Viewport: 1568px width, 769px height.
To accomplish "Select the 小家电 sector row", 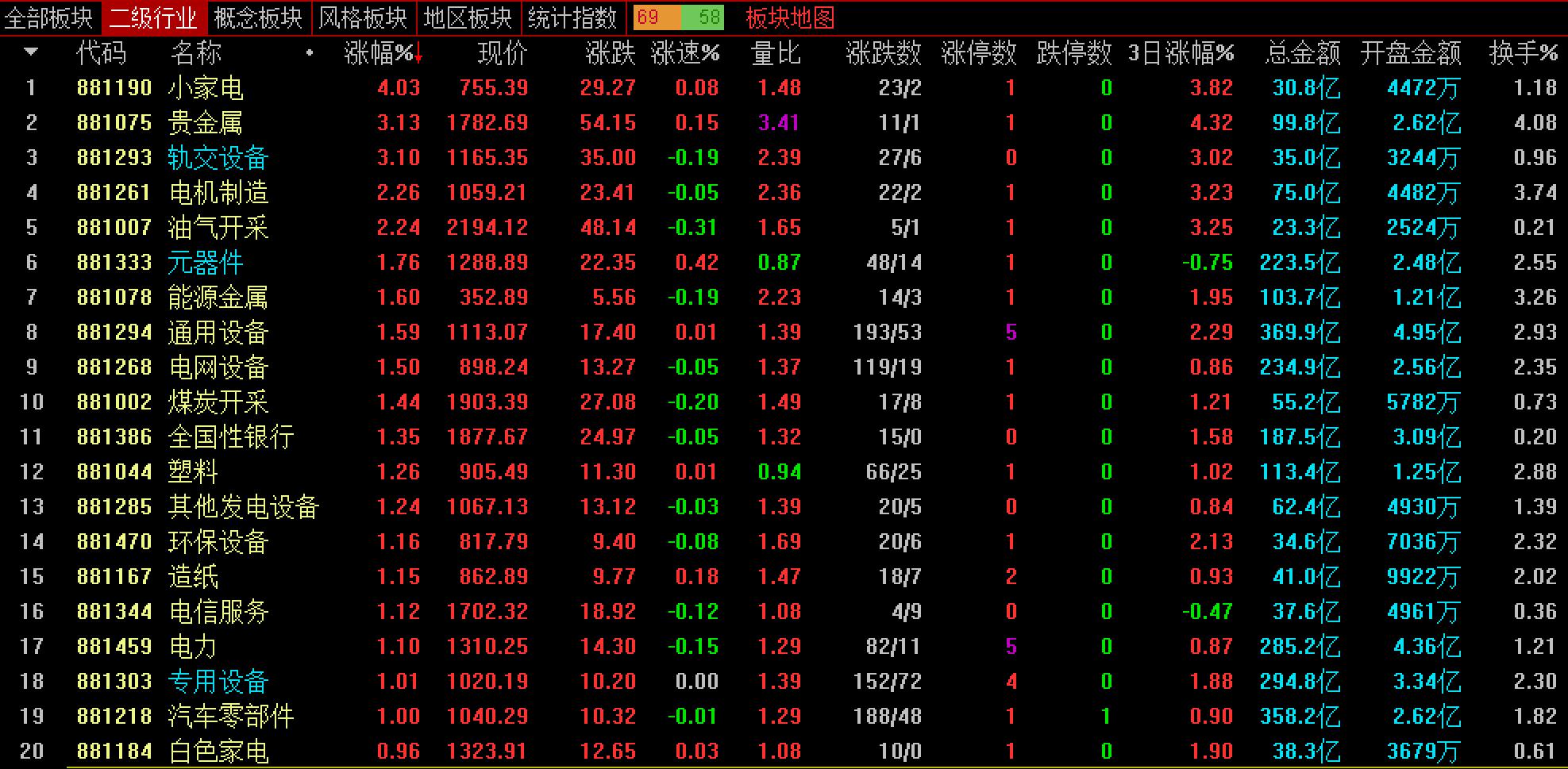I will point(784,87).
